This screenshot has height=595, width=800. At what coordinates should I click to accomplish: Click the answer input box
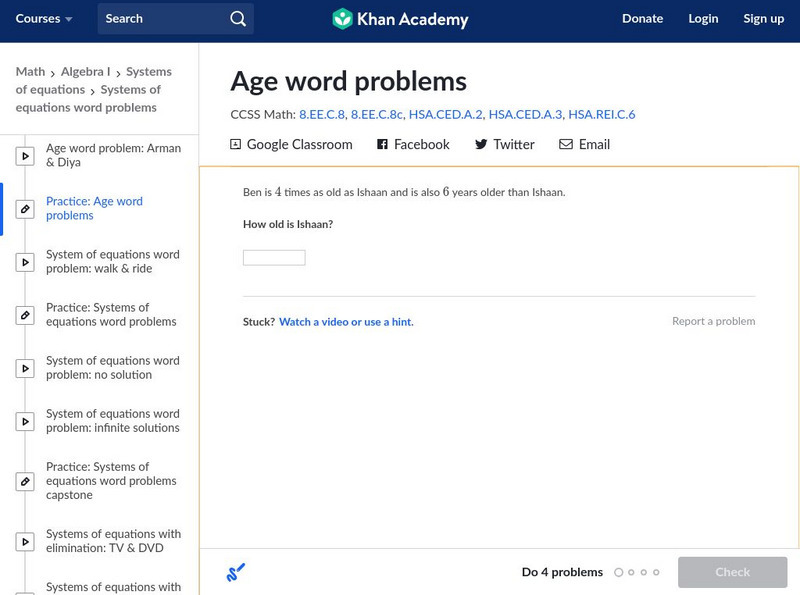[x=274, y=258]
